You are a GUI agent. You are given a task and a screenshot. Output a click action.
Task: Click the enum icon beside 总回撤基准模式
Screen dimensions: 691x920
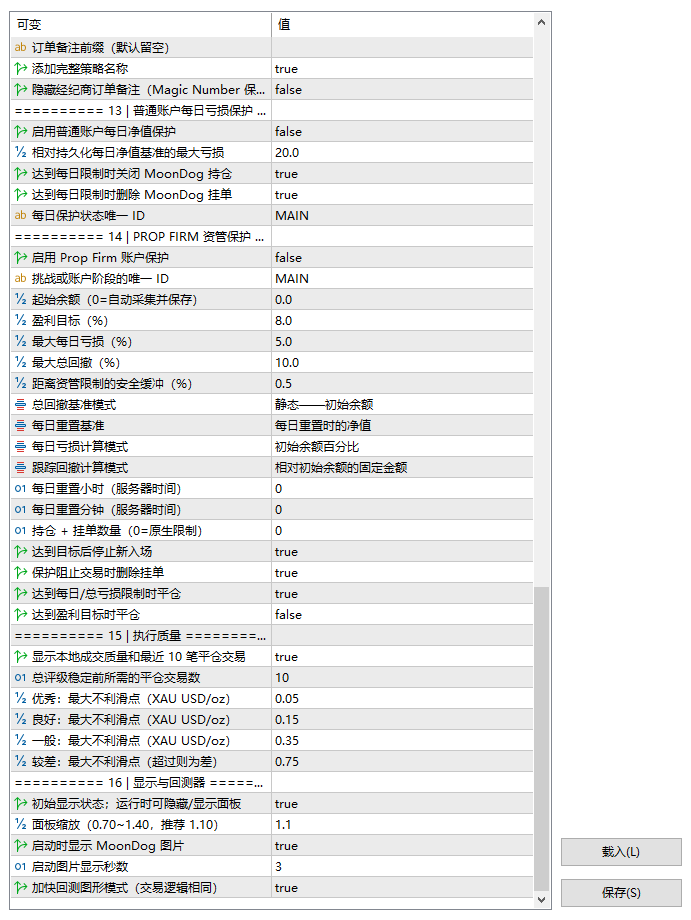pos(21,405)
